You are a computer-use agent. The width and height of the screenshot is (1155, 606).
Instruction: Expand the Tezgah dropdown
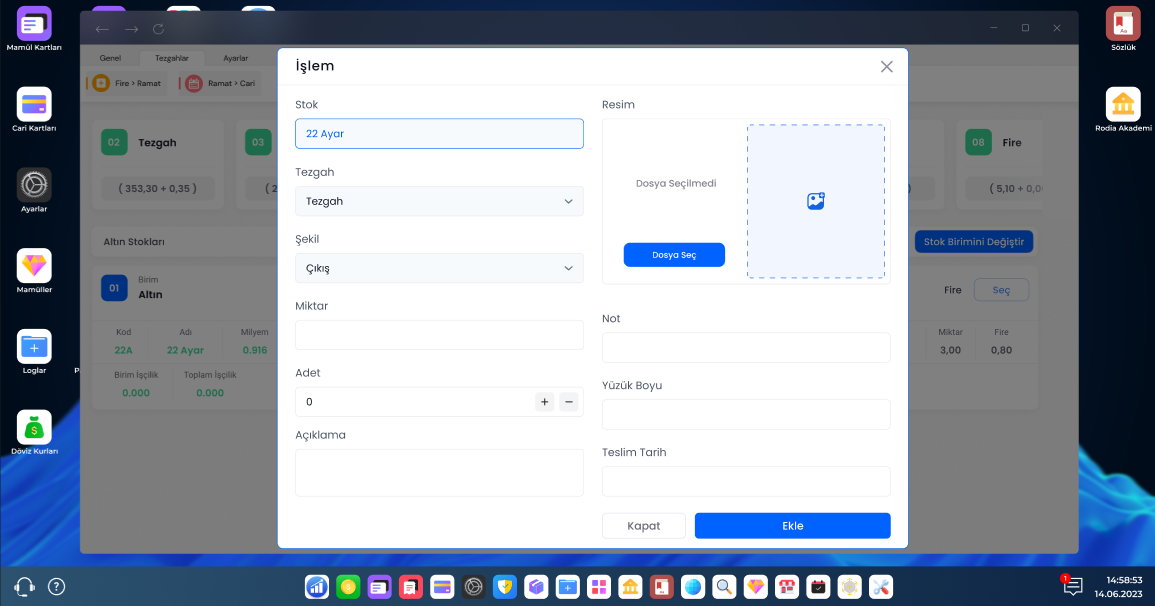coord(439,201)
